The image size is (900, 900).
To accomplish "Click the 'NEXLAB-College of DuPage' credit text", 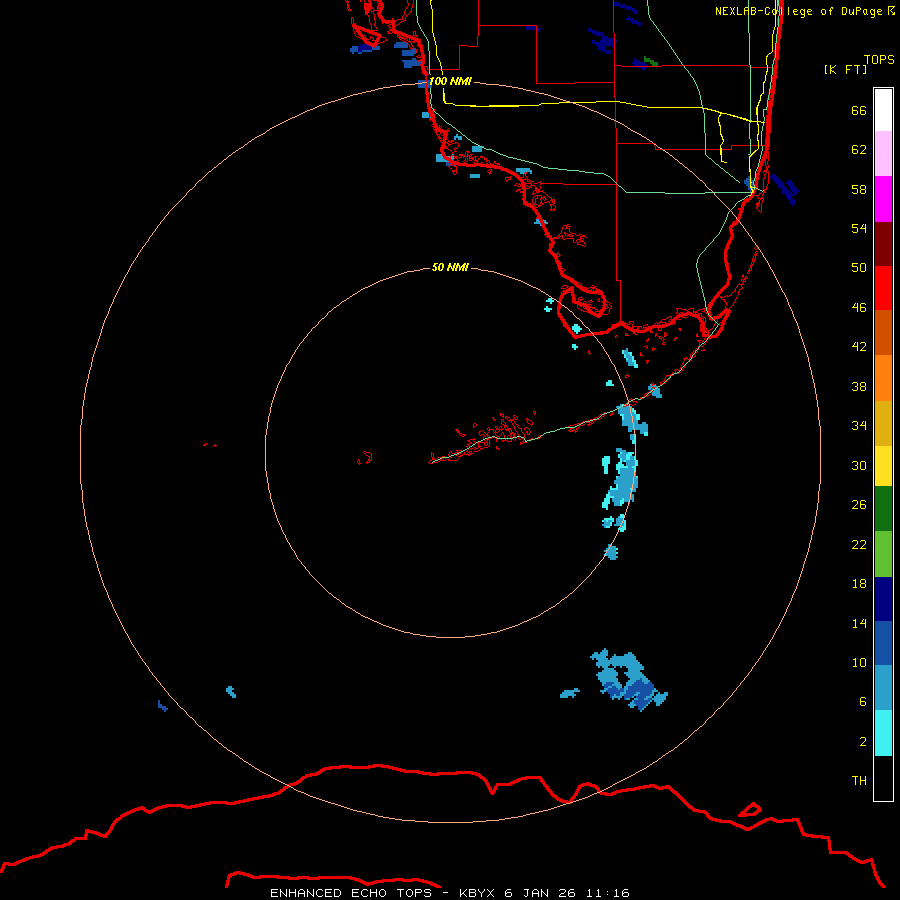I will (798, 11).
